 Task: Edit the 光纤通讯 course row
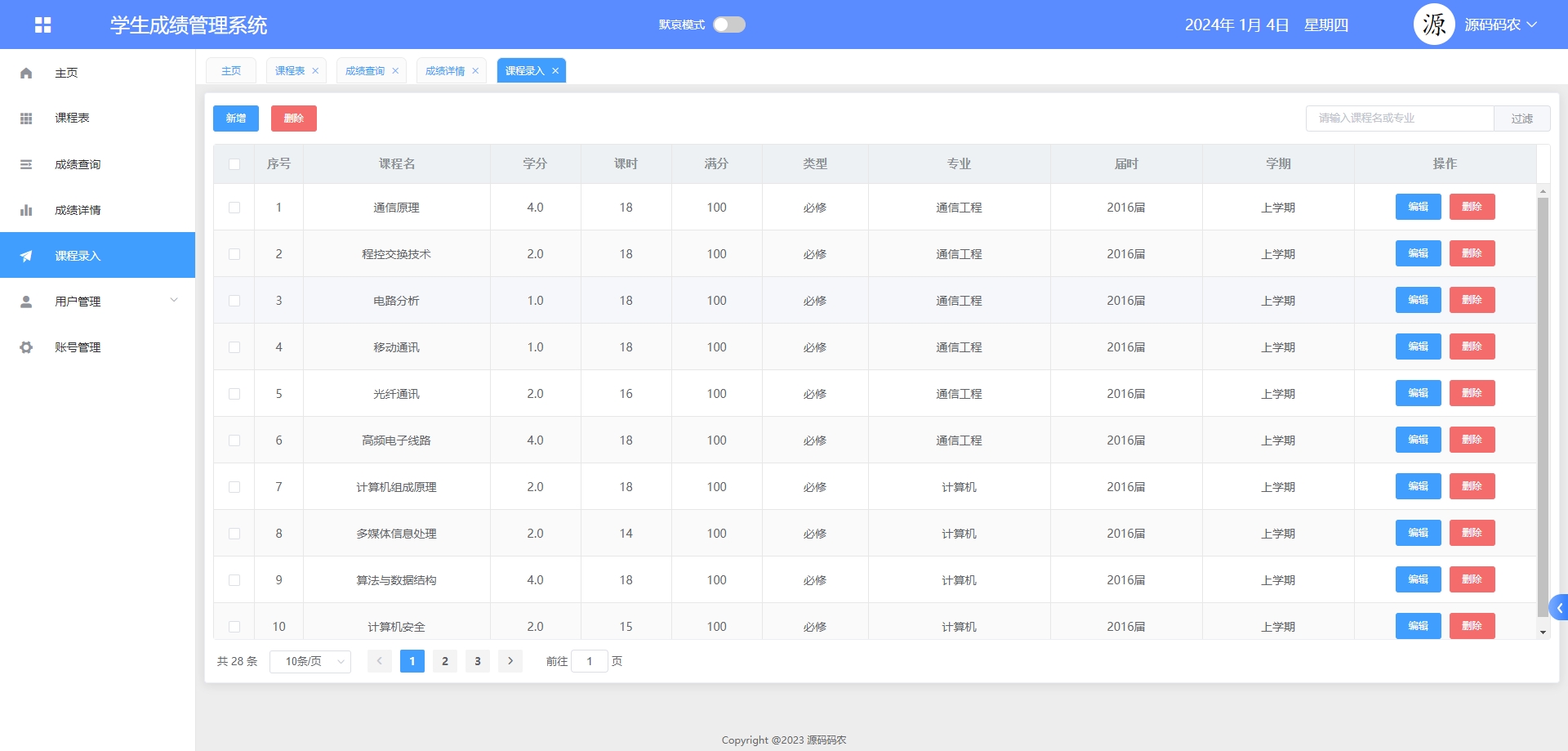1419,393
